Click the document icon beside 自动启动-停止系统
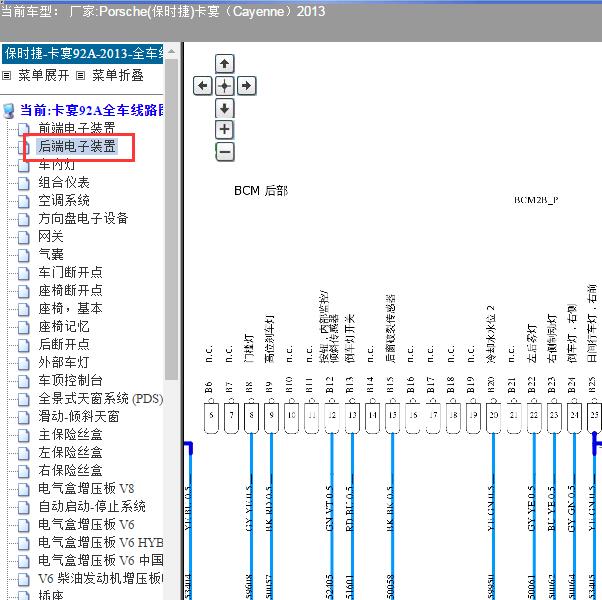The height and width of the screenshot is (600, 602). tap(23, 507)
